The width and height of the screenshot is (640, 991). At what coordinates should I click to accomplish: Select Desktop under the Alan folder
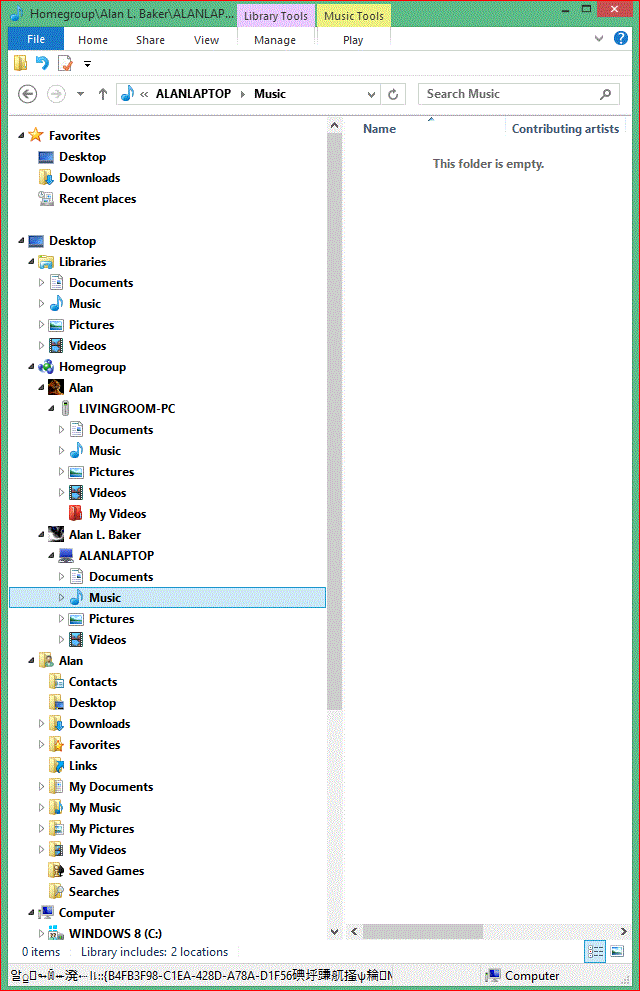[x=92, y=703]
